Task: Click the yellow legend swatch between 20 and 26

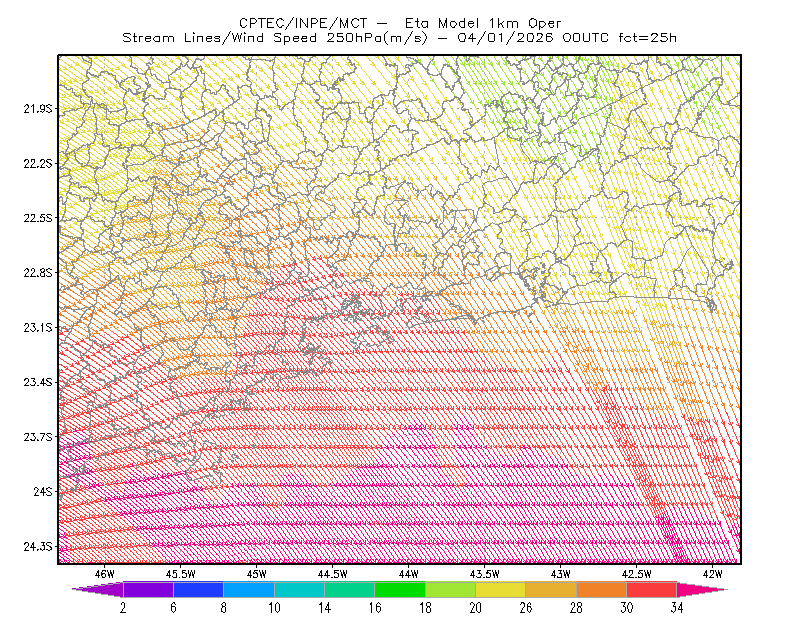Action: (501, 589)
